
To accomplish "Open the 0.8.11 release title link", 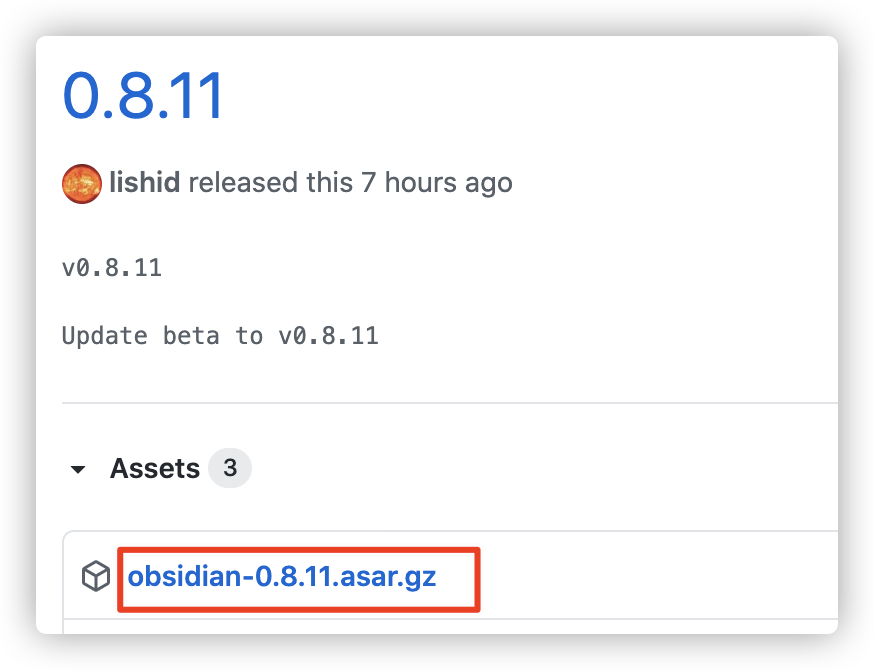I will [143, 95].
